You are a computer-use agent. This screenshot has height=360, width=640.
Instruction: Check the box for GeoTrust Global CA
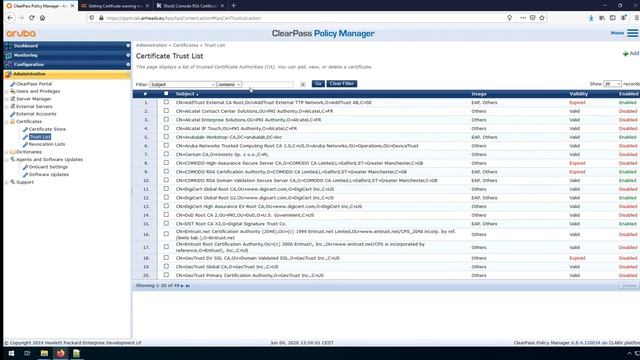point(166,266)
